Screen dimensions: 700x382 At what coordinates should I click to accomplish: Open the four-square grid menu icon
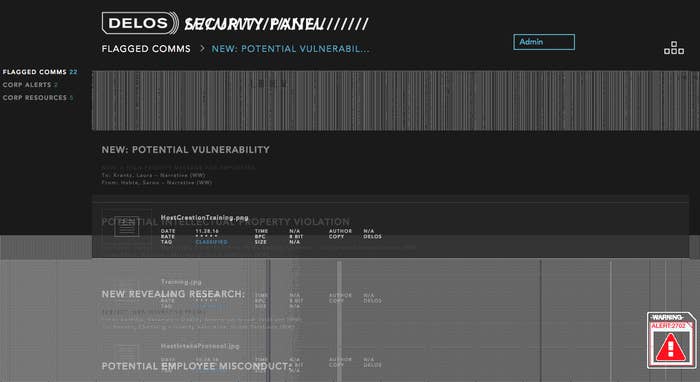[674, 48]
